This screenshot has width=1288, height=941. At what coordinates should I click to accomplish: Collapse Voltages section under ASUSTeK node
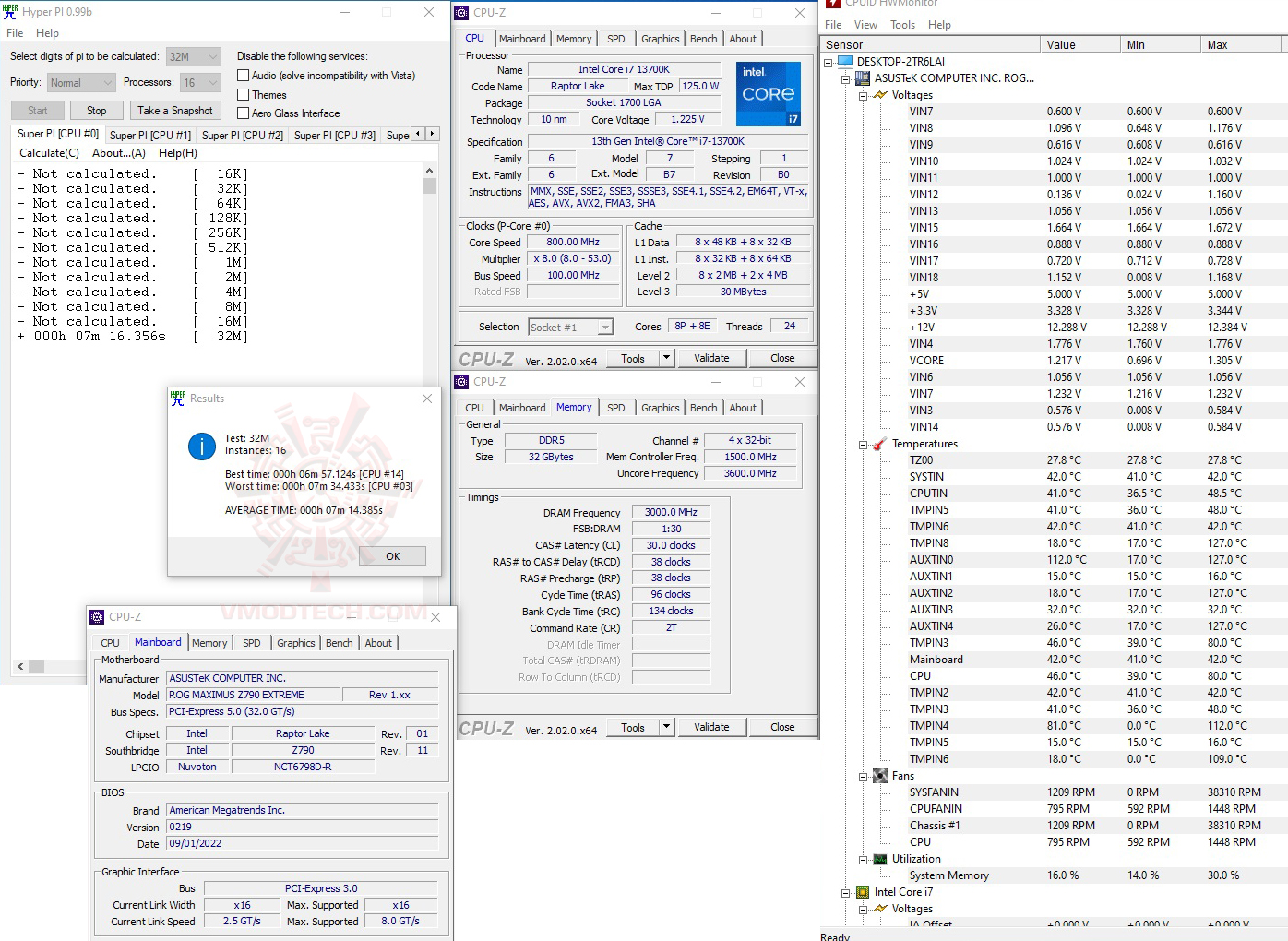coord(863,96)
